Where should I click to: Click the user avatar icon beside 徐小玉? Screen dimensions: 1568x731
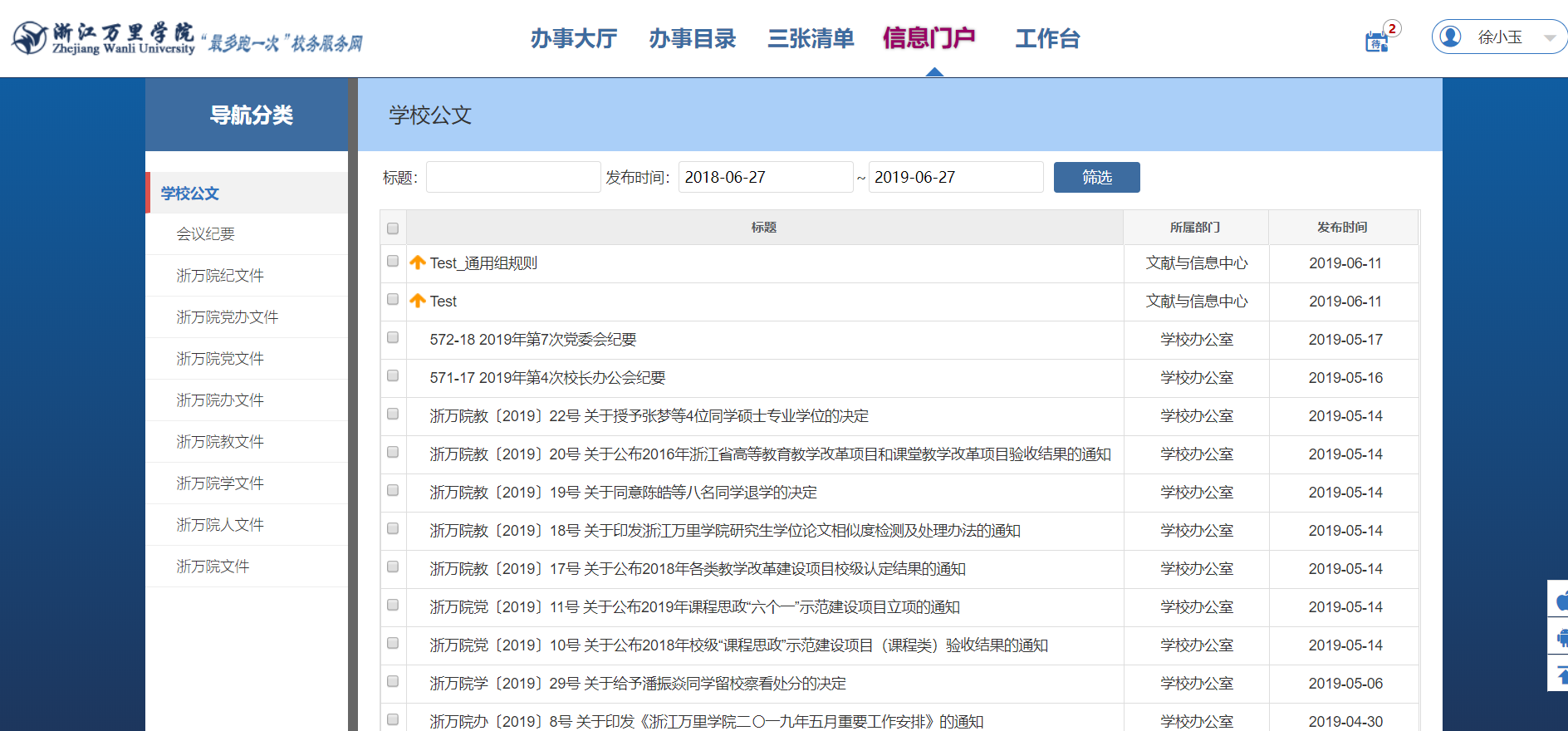coord(1450,37)
